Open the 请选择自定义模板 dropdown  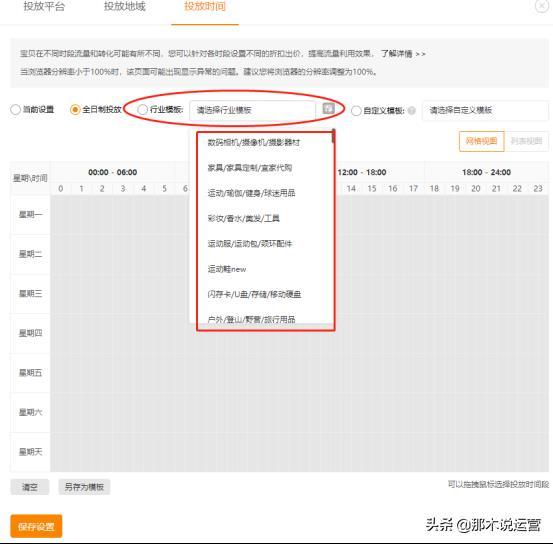coord(485,110)
